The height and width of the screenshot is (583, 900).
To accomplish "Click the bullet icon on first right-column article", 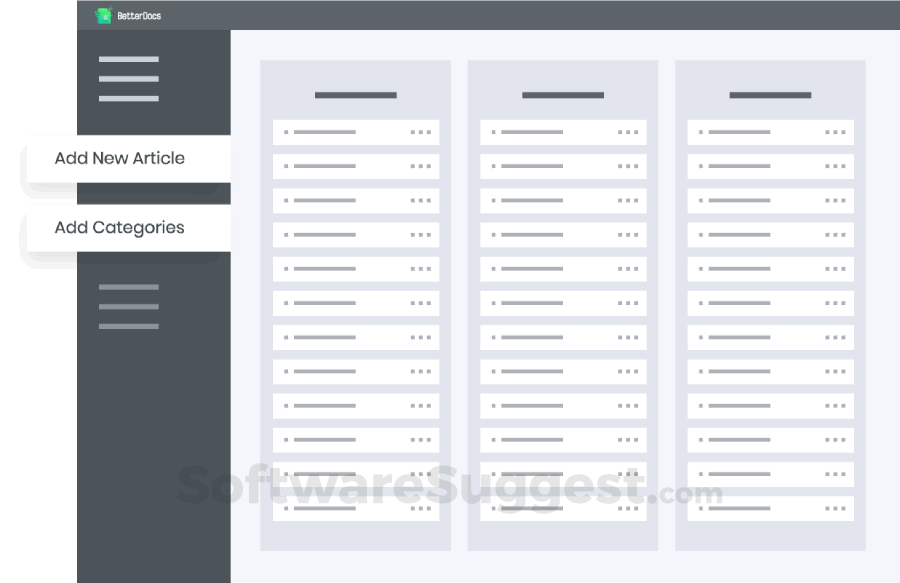I will (700, 132).
